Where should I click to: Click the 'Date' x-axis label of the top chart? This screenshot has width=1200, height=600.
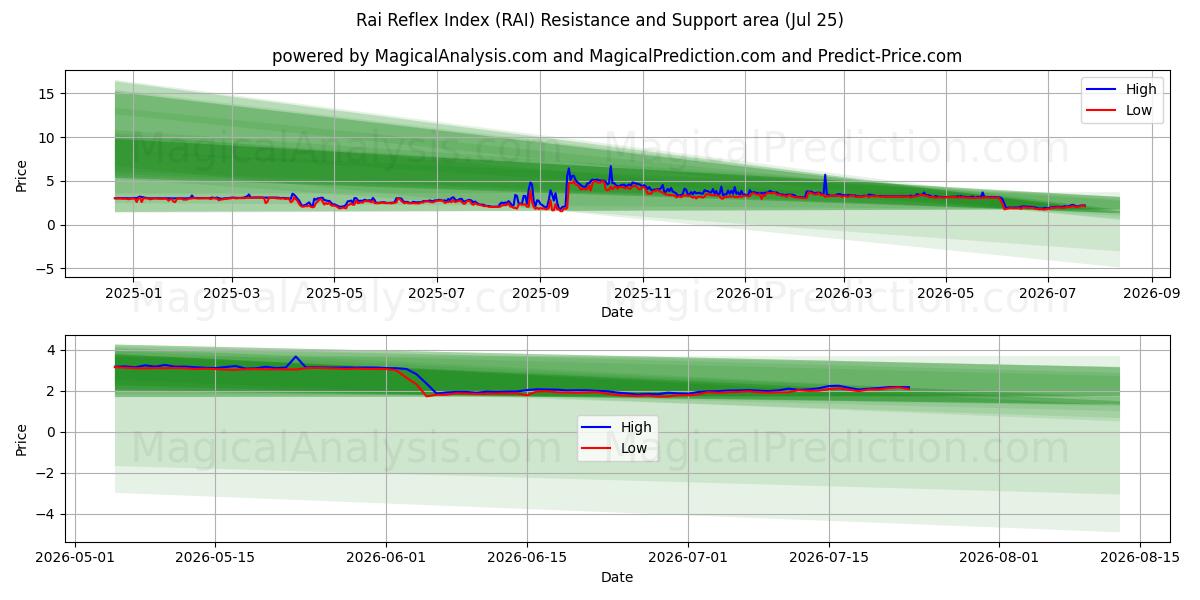pyautogui.click(x=617, y=313)
